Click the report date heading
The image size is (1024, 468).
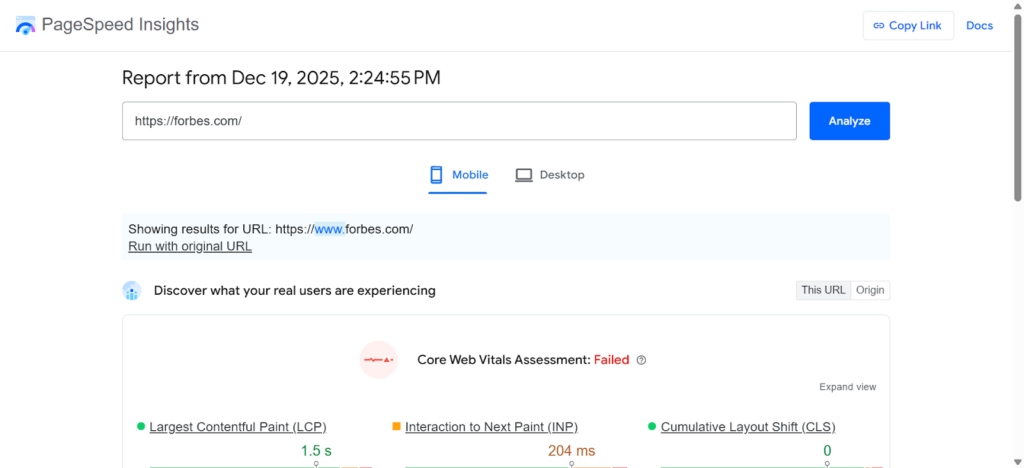click(281, 78)
